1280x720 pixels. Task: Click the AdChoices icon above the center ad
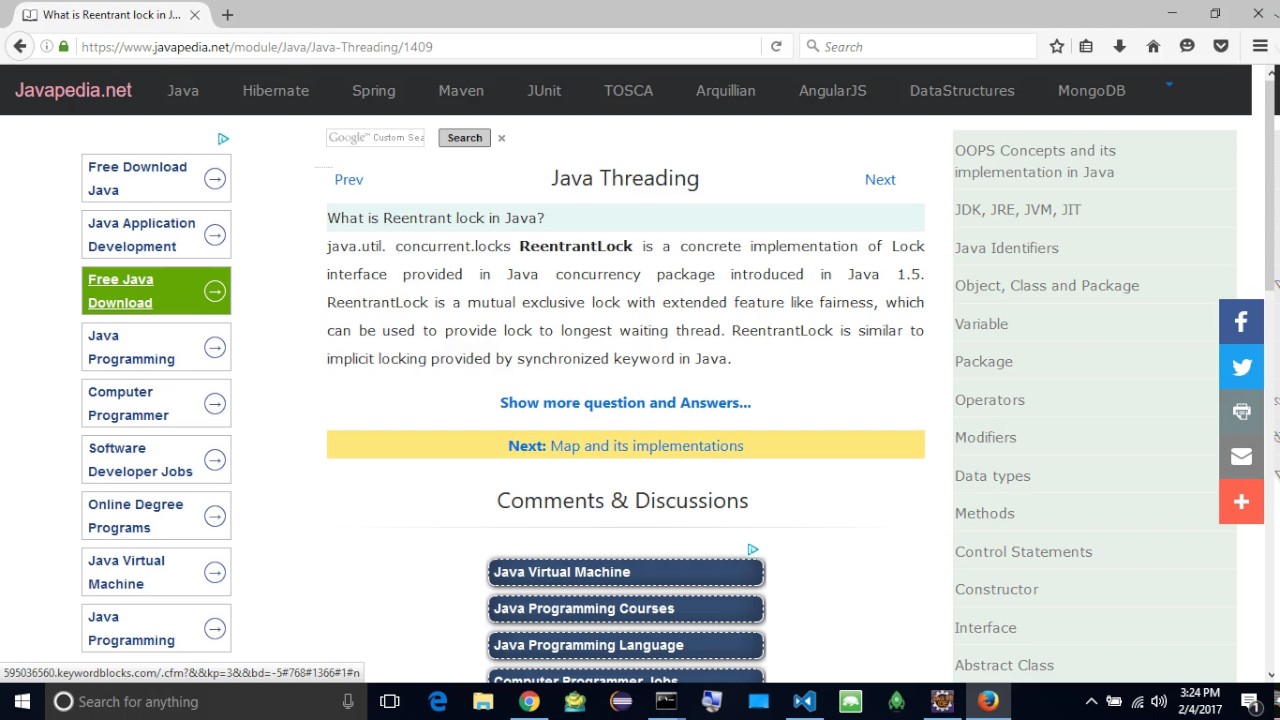(x=753, y=550)
